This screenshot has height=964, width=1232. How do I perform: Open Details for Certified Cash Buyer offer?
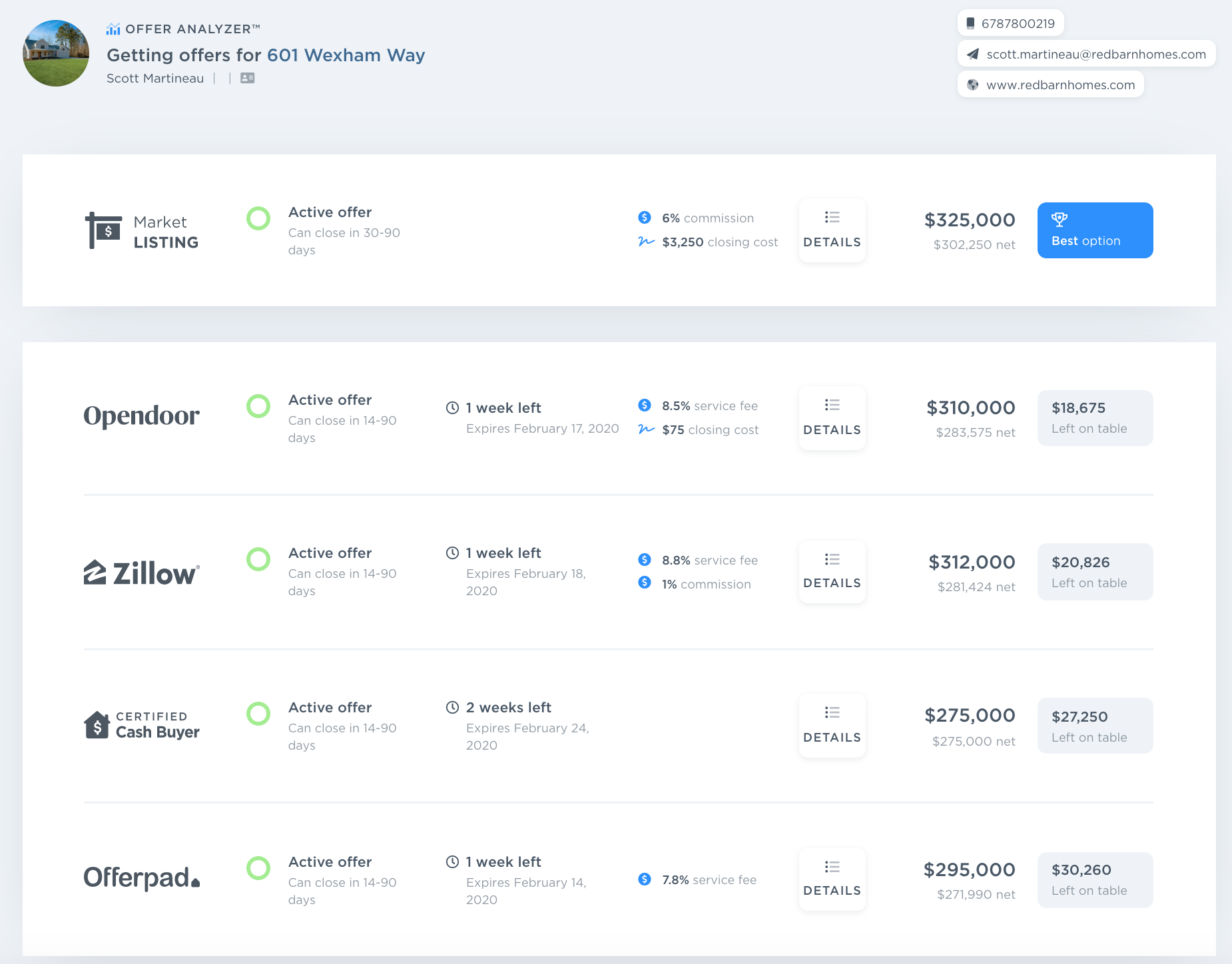click(832, 725)
